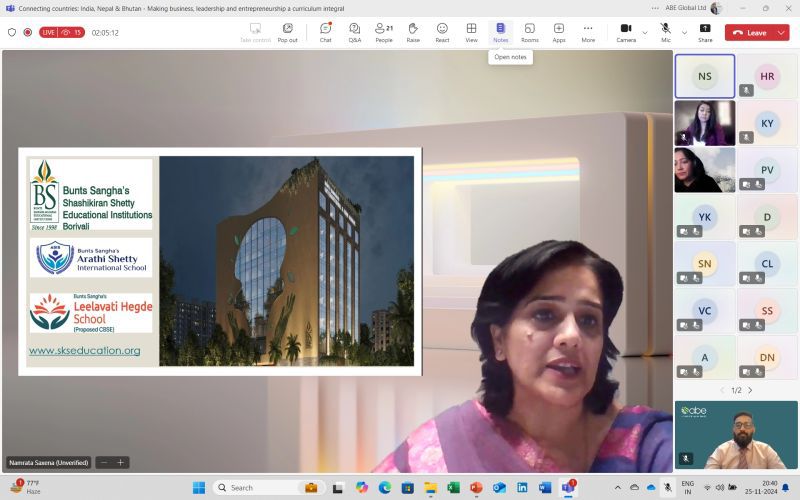Viewport: 800px width, 500px height.
Task: Select the HR participant tile
Action: (767, 76)
